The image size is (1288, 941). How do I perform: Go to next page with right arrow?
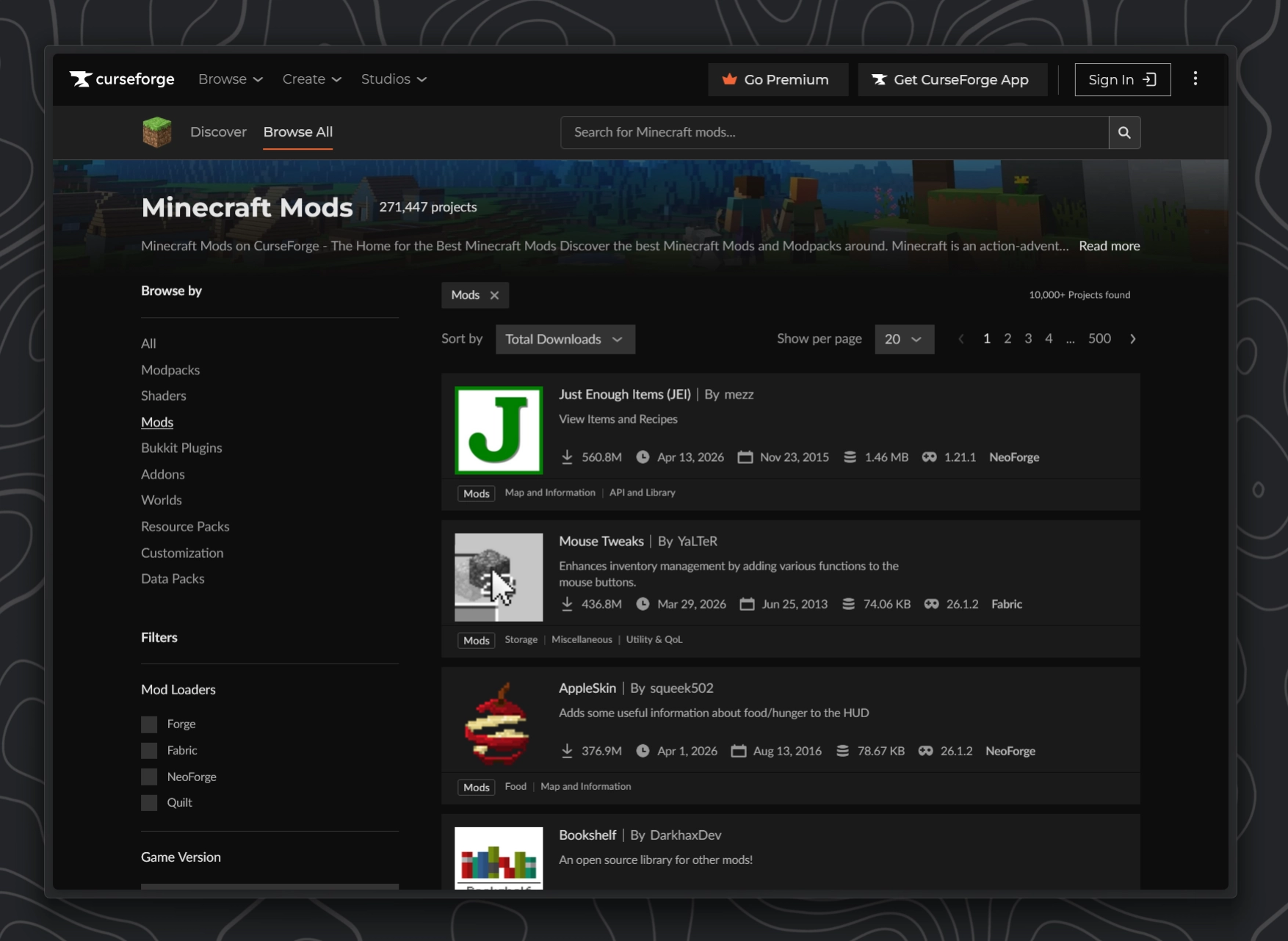pos(1132,339)
